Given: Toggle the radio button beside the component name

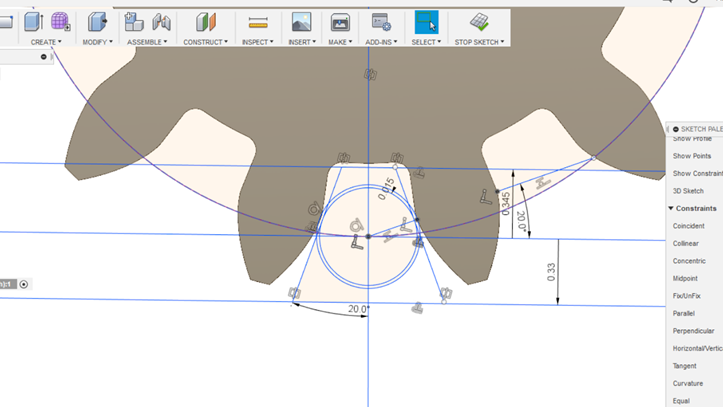Looking at the screenshot, I should [24, 284].
